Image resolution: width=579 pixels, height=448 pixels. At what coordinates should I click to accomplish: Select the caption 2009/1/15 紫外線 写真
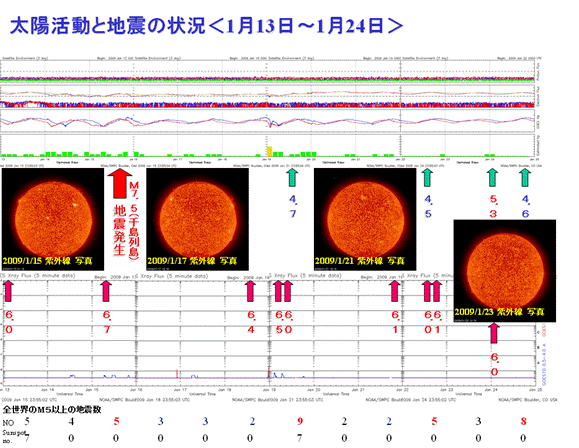[x=47, y=261]
